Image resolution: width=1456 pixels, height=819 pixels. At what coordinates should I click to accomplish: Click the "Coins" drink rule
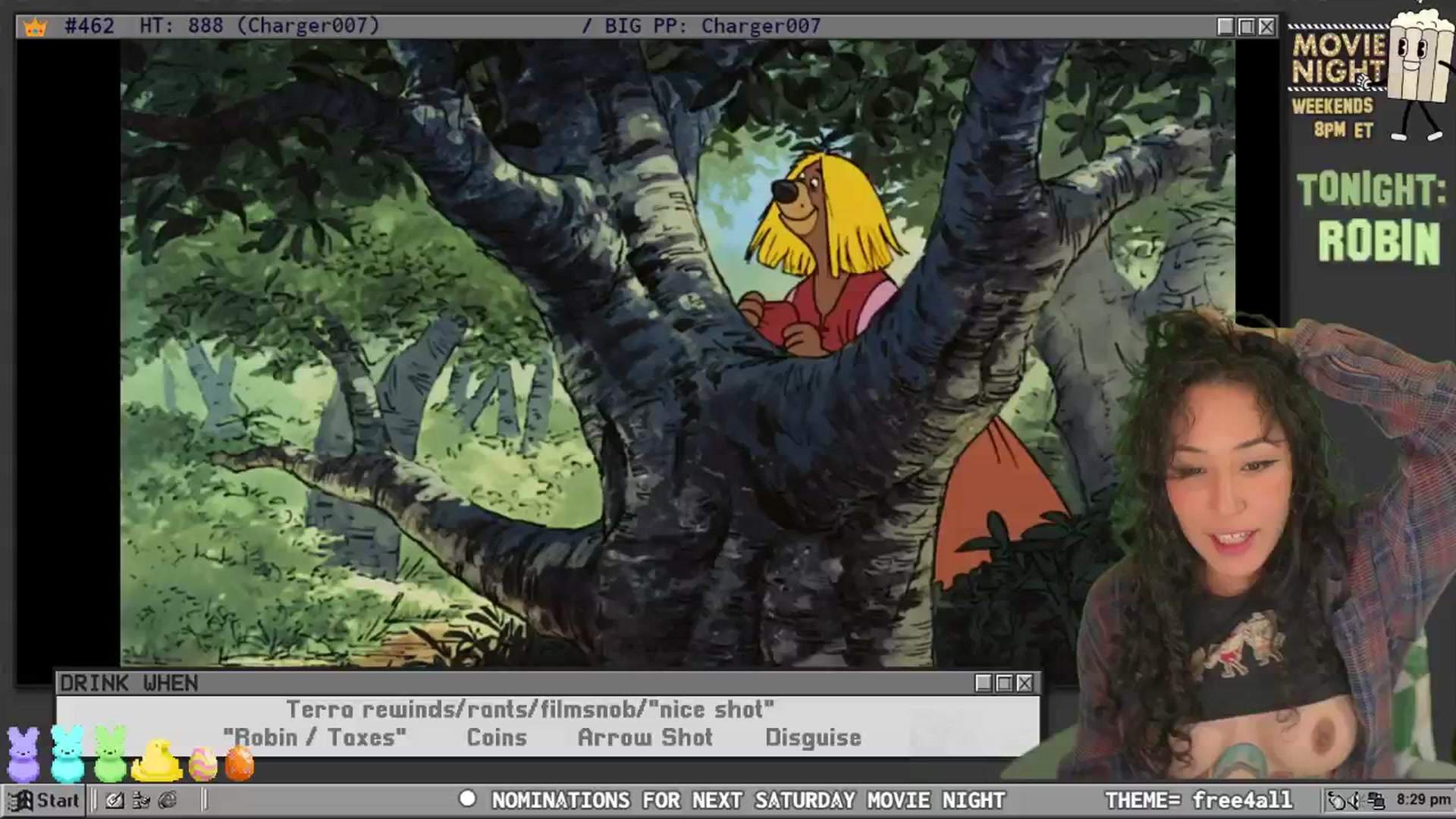point(497,737)
